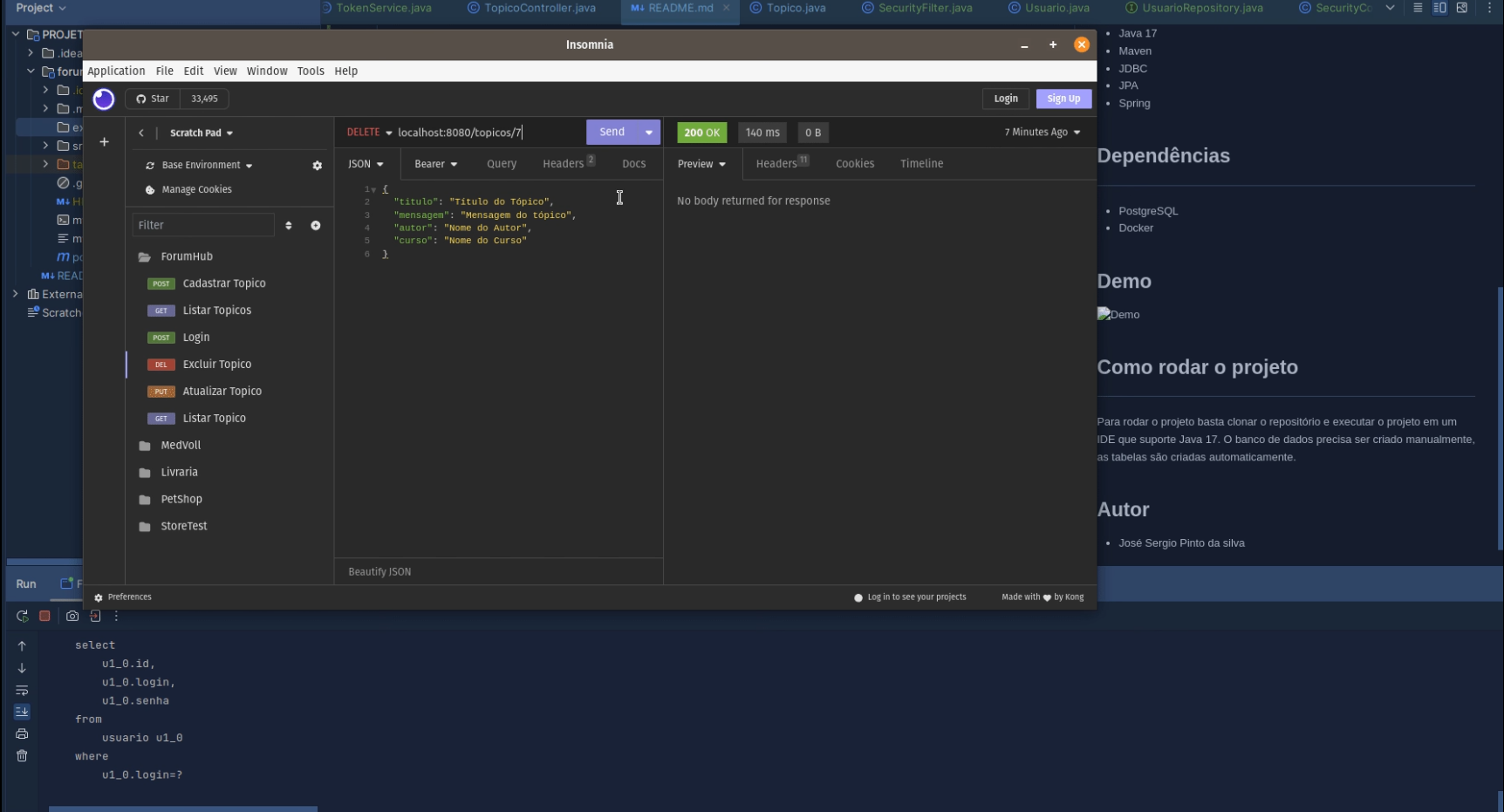Screen dimensions: 1504x812
Task: Open the Window menu in Insomnia
Action: 267,72
